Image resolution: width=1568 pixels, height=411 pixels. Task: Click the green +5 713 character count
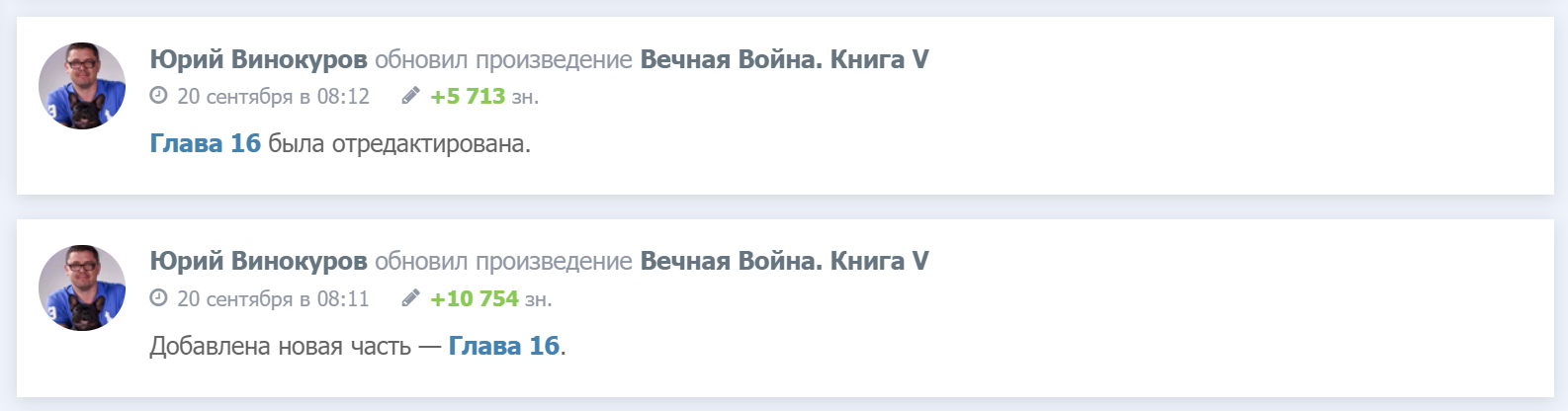[468, 97]
